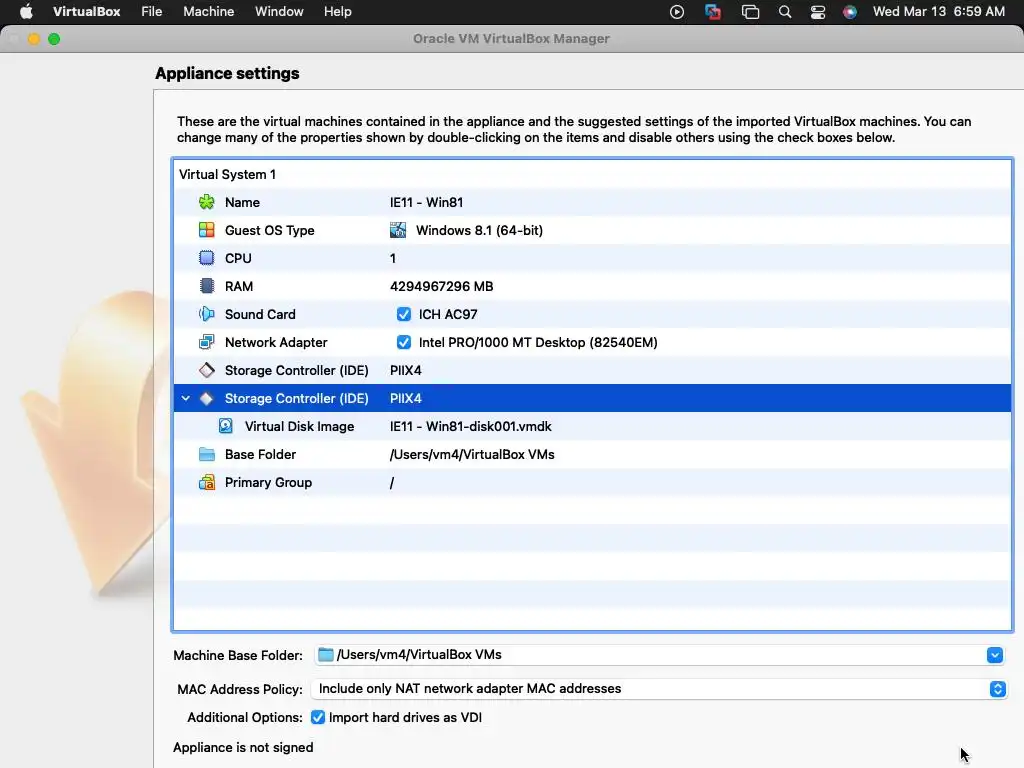The image size is (1024, 768).
Task: Click the Guest OS Type icon
Action: pos(207,230)
